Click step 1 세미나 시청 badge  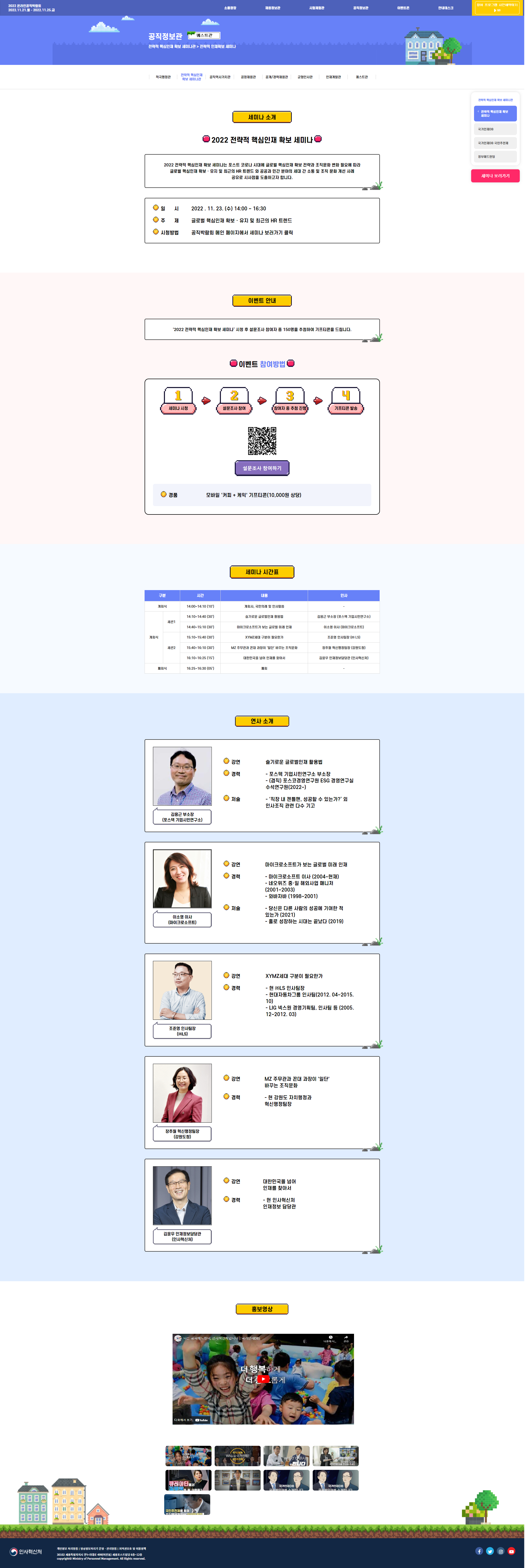click(x=178, y=401)
